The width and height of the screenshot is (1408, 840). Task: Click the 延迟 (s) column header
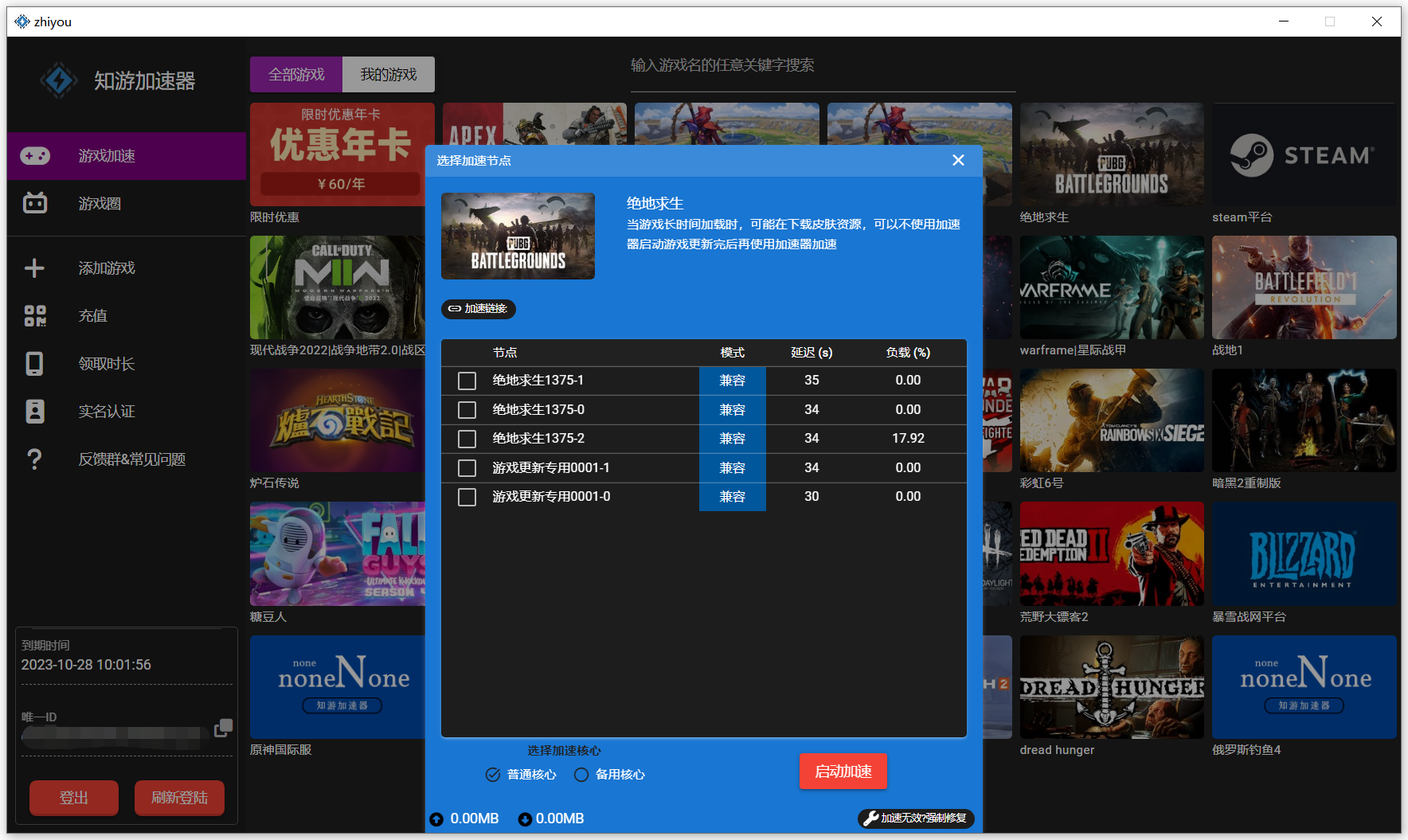click(x=812, y=353)
